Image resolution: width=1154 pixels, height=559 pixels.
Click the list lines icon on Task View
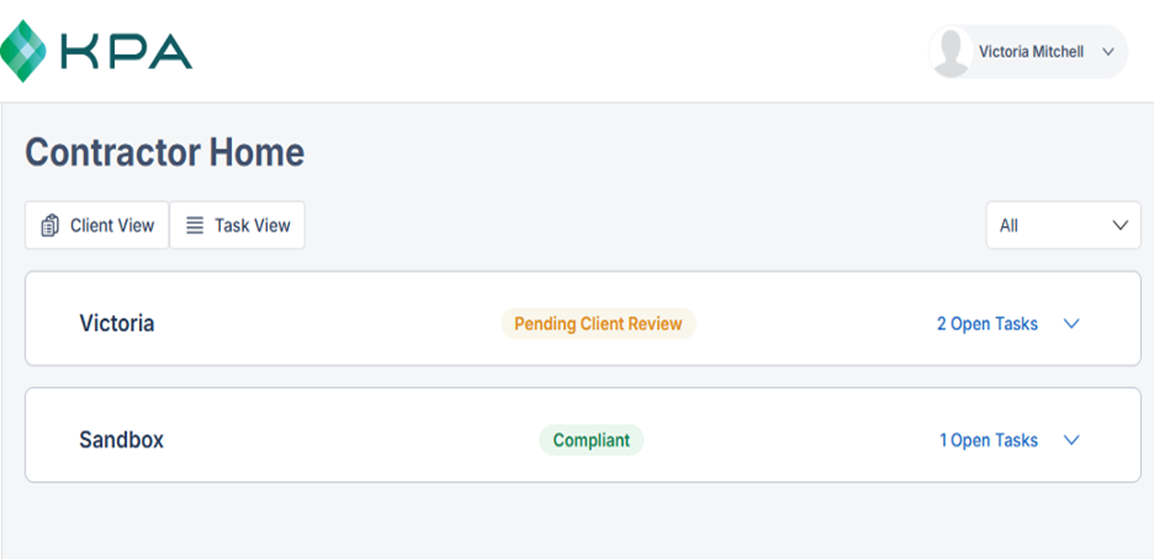click(x=194, y=225)
